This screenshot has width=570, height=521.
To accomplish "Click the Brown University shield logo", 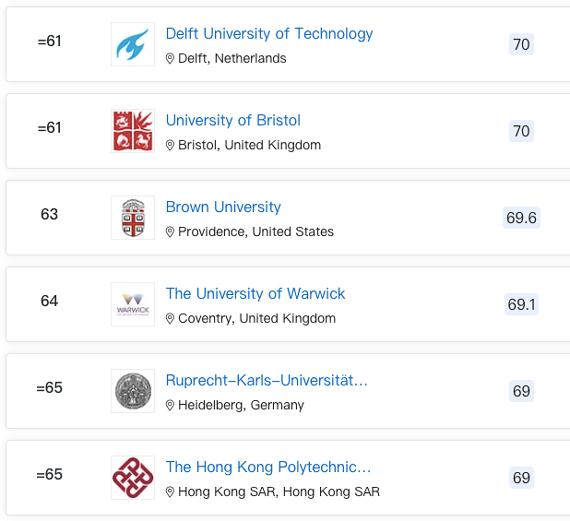I will (x=133, y=217).
